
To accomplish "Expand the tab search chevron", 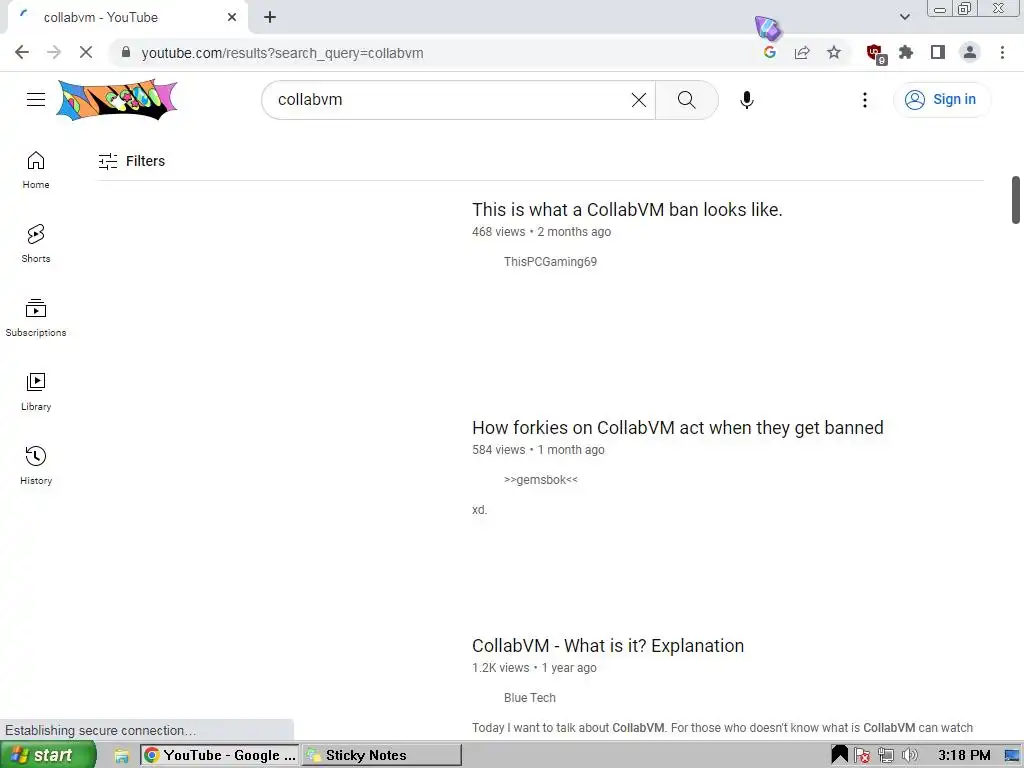I will point(904,17).
